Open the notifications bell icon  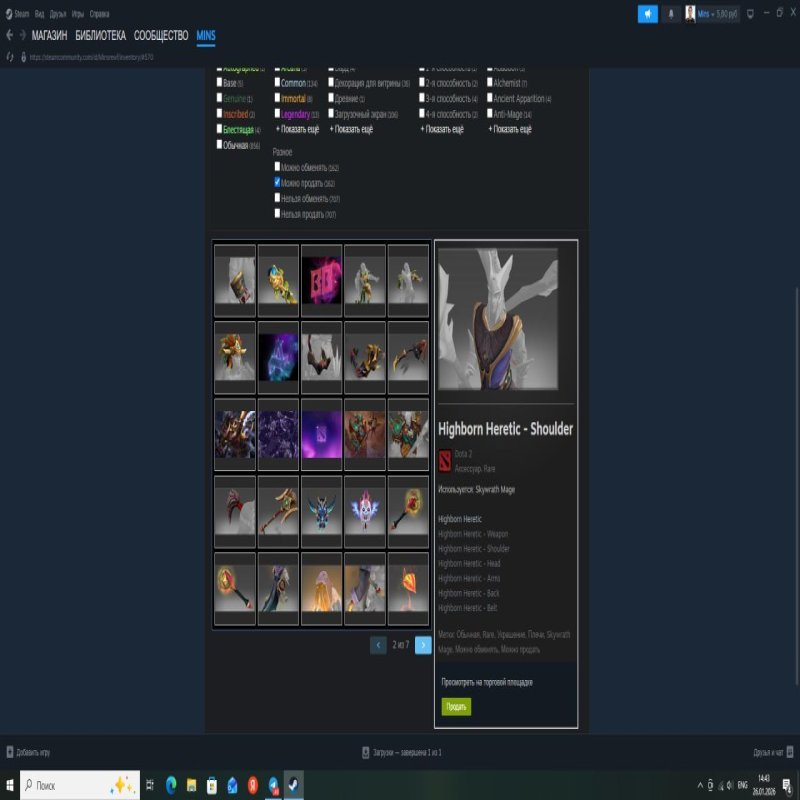[x=671, y=14]
